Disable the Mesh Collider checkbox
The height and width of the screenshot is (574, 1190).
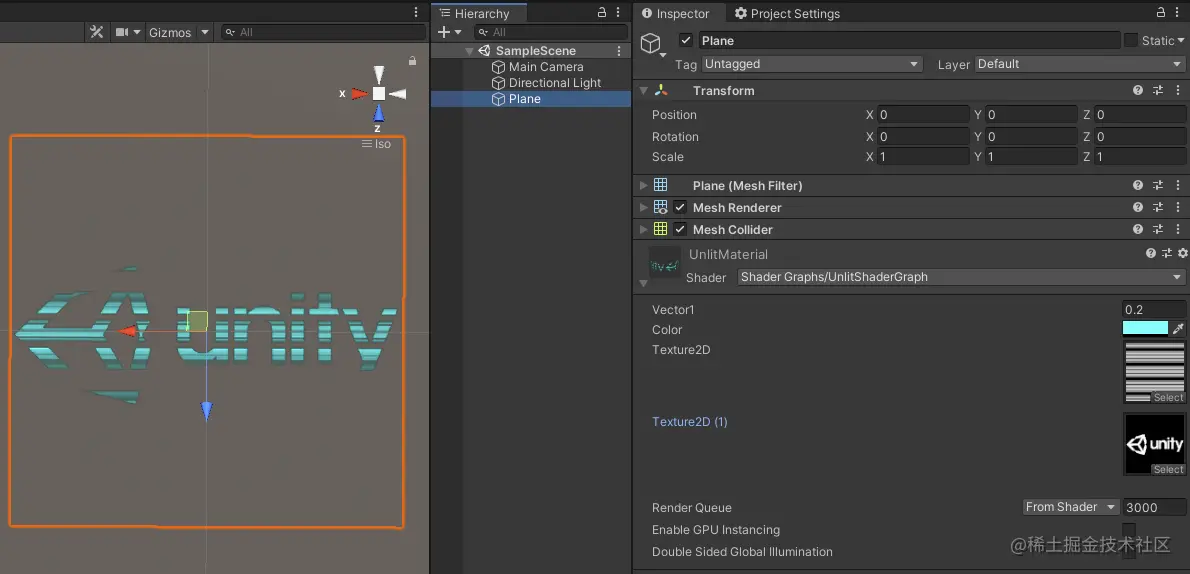pyautogui.click(x=680, y=229)
